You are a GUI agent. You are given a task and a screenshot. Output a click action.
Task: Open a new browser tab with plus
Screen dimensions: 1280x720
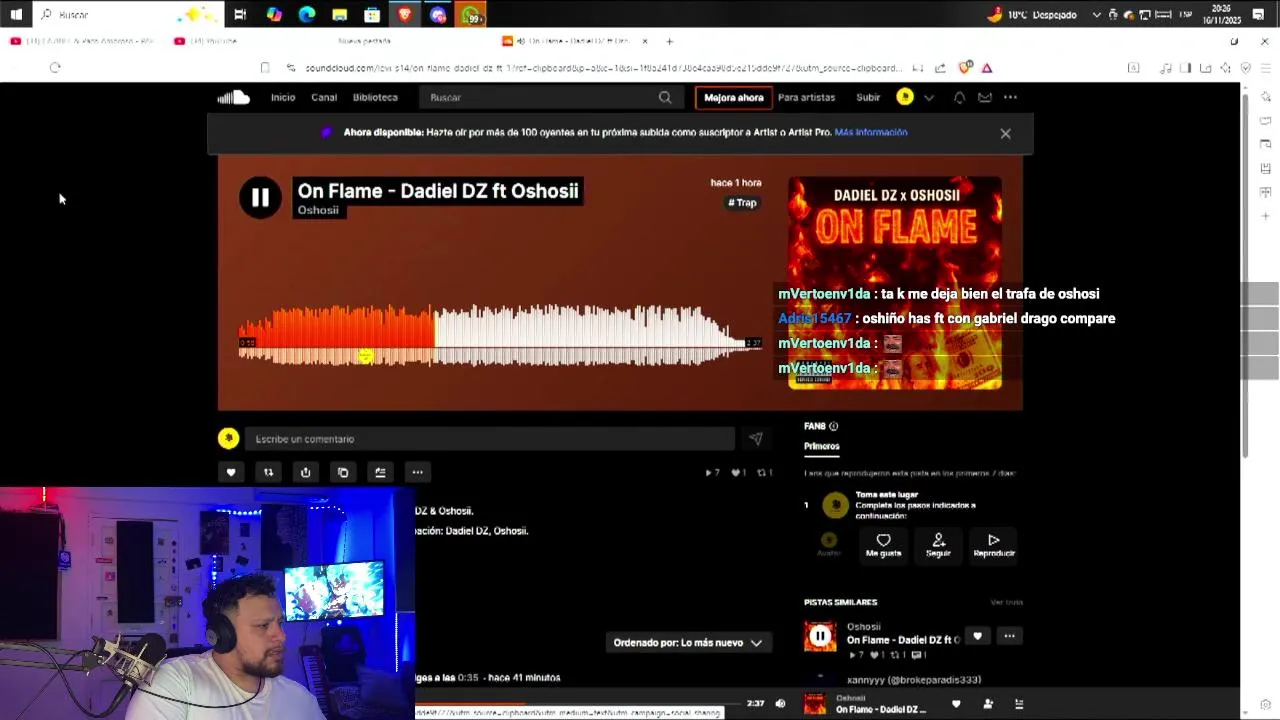pos(669,41)
